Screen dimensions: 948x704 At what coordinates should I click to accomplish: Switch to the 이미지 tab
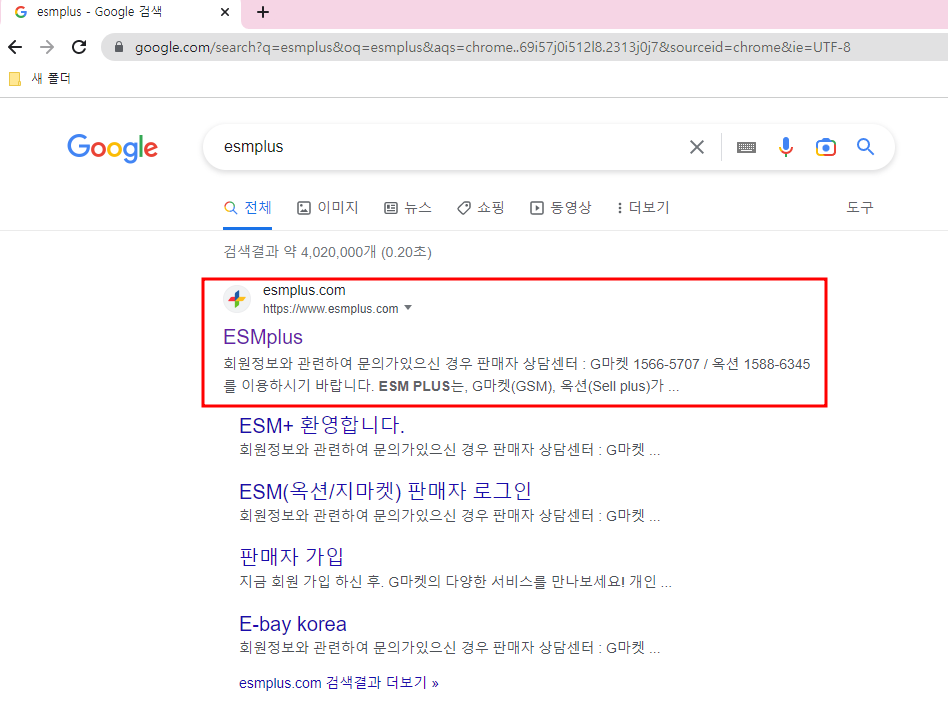tap(328, 208)
